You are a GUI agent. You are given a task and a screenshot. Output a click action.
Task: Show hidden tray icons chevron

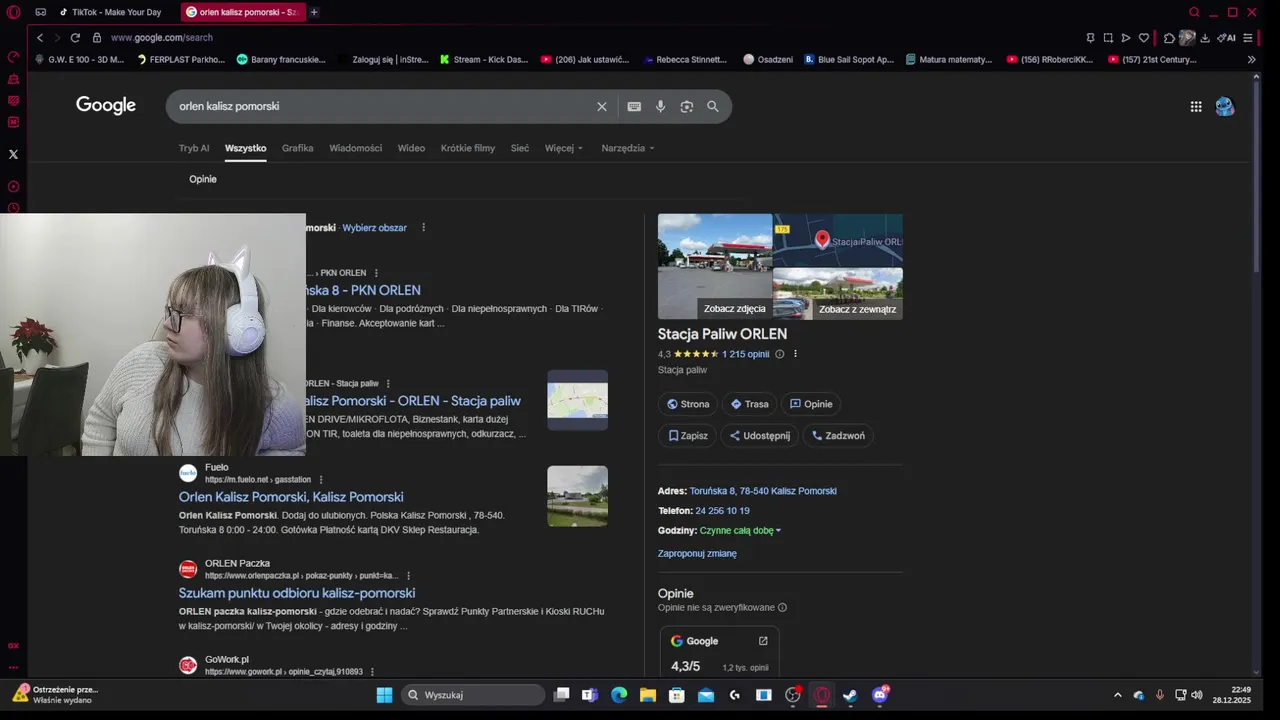(x=1117, y=695)
